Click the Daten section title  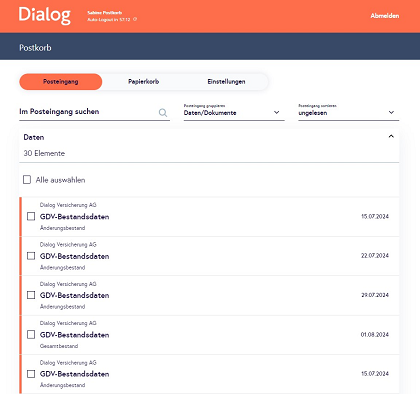point(34,137)
